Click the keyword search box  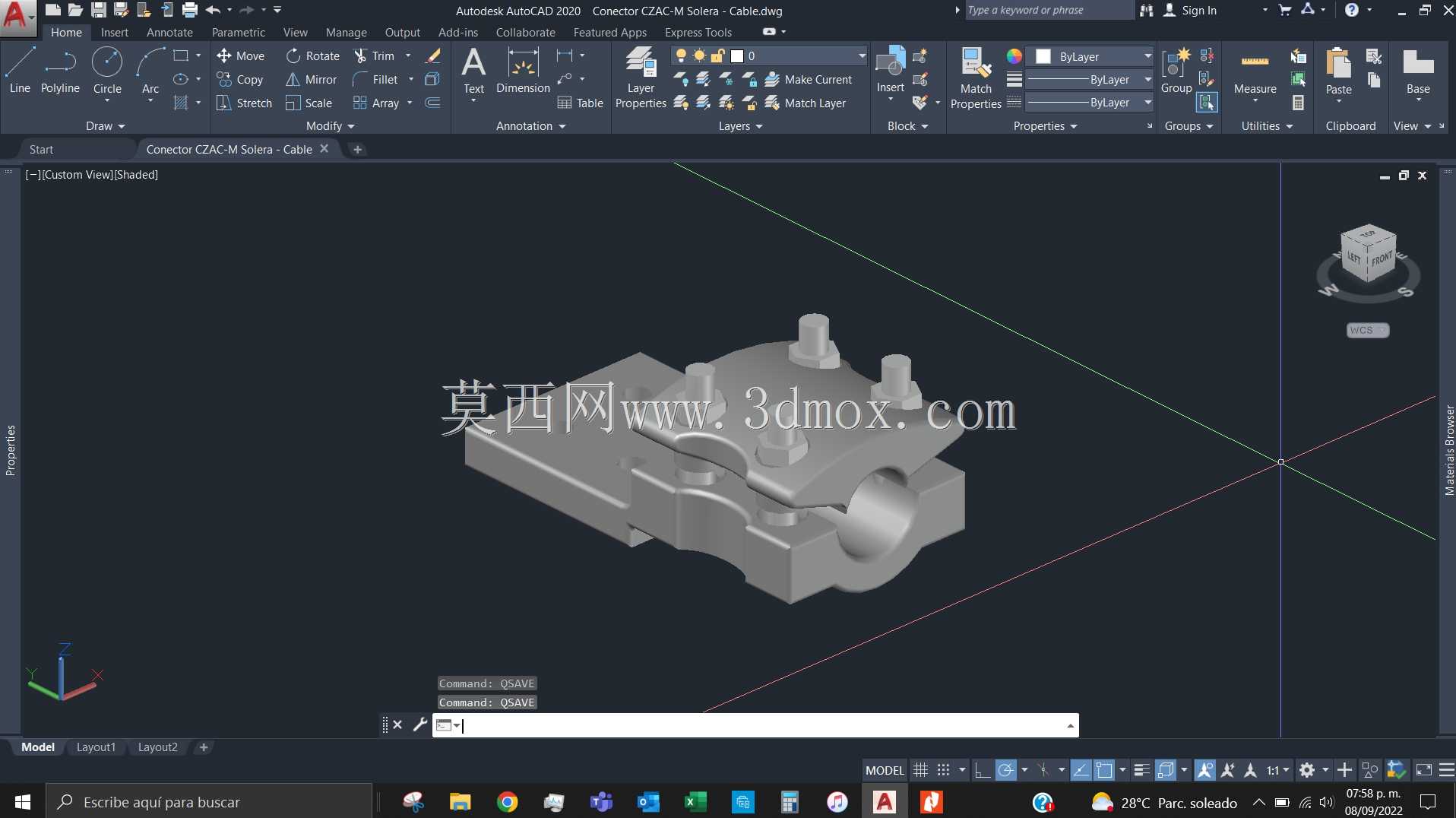[x=1049, y=10]
